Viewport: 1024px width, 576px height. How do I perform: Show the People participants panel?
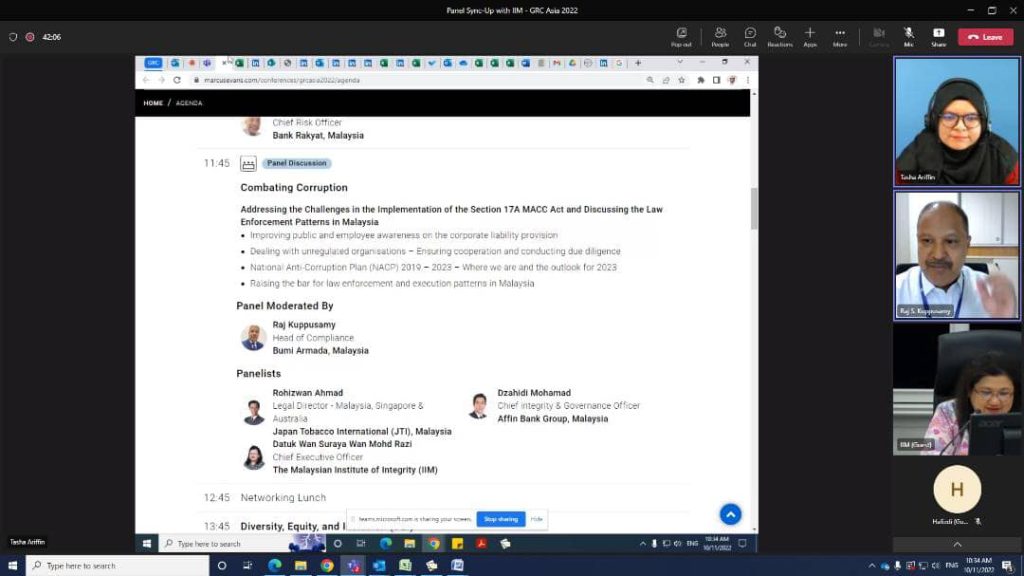tap(720, 37)
